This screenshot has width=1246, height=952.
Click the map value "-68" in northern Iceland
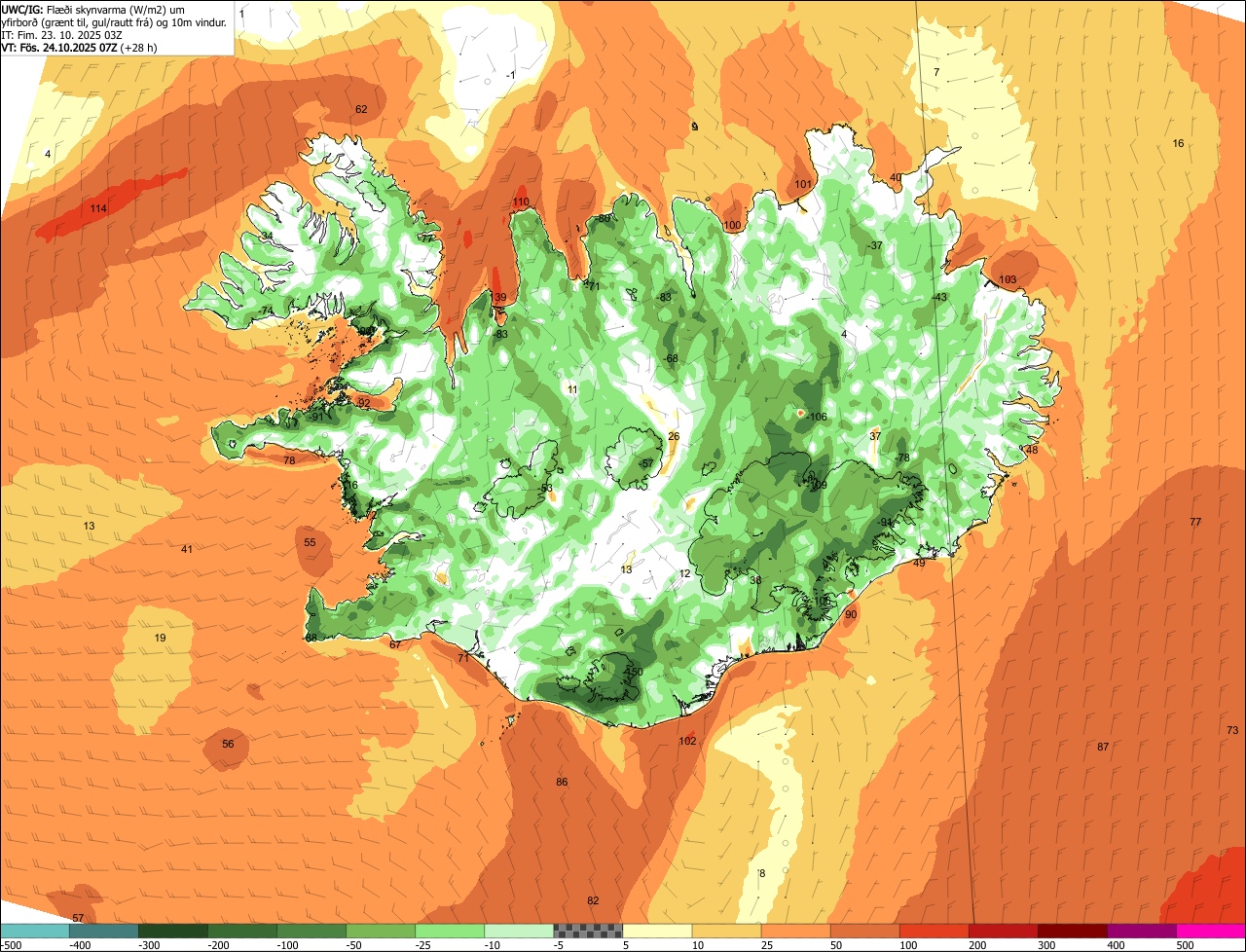pos(671,359)
